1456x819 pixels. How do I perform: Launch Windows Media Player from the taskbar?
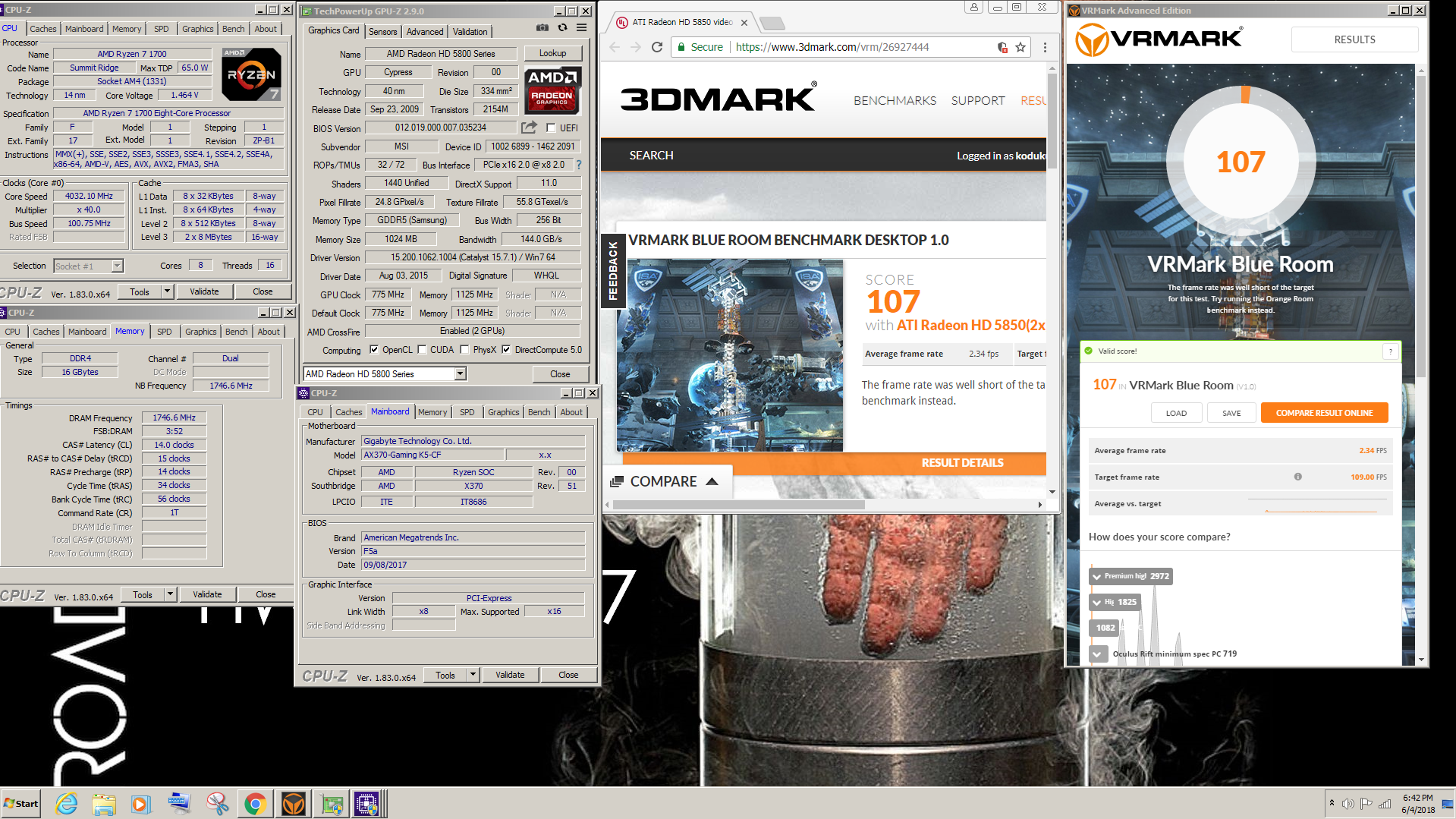point(141,803)
